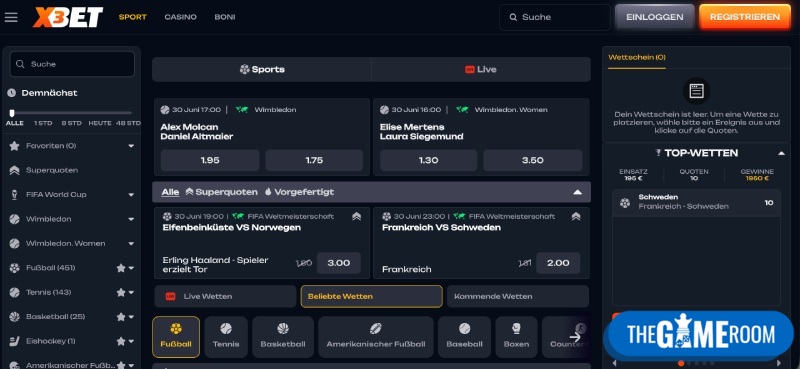Expand the Wimbledon. Women sidebar entry
Viewport: 800px width, 369px height.
click(x=131, y=244)
